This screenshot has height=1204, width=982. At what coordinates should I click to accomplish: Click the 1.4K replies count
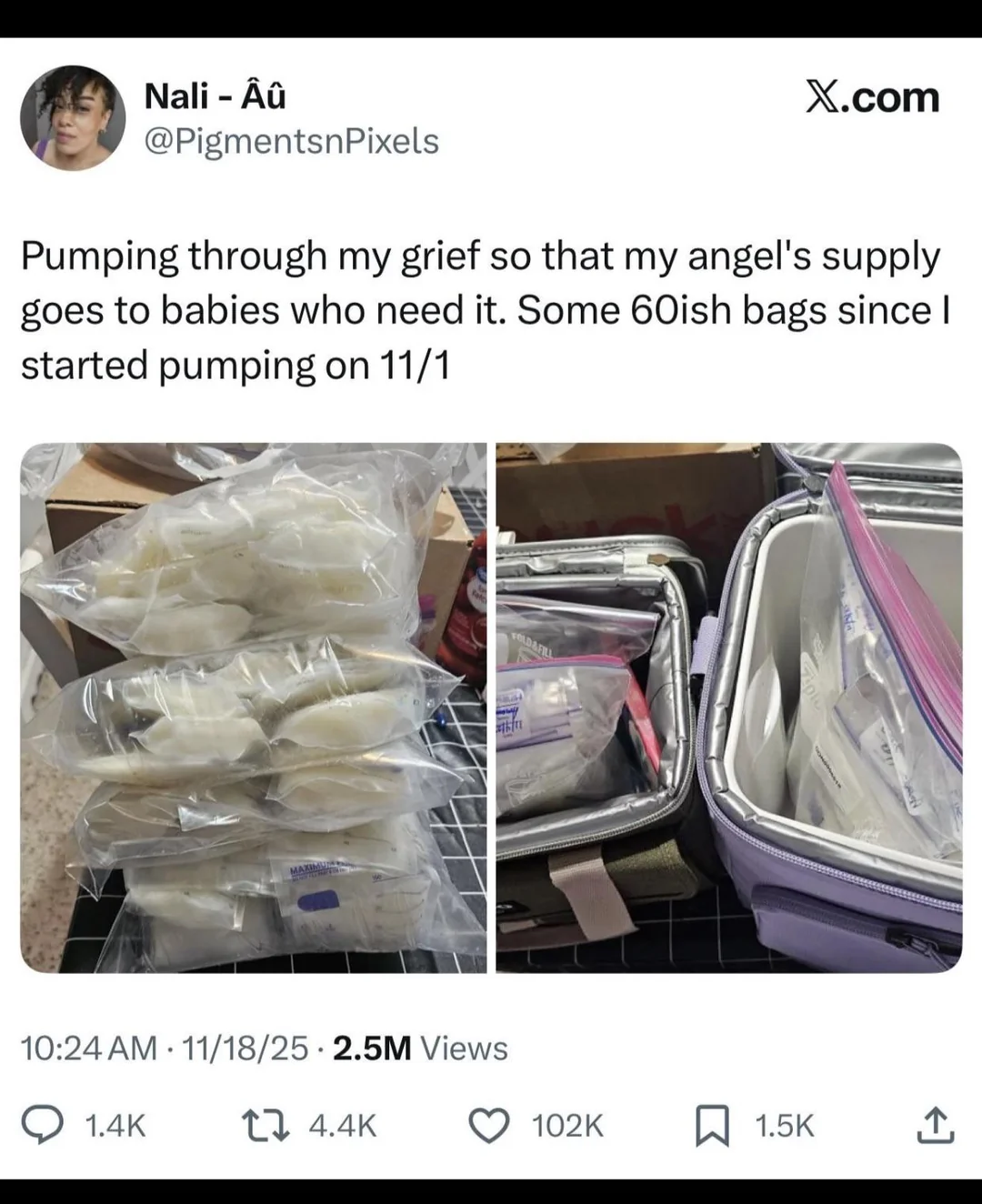tap(115, 1126)
